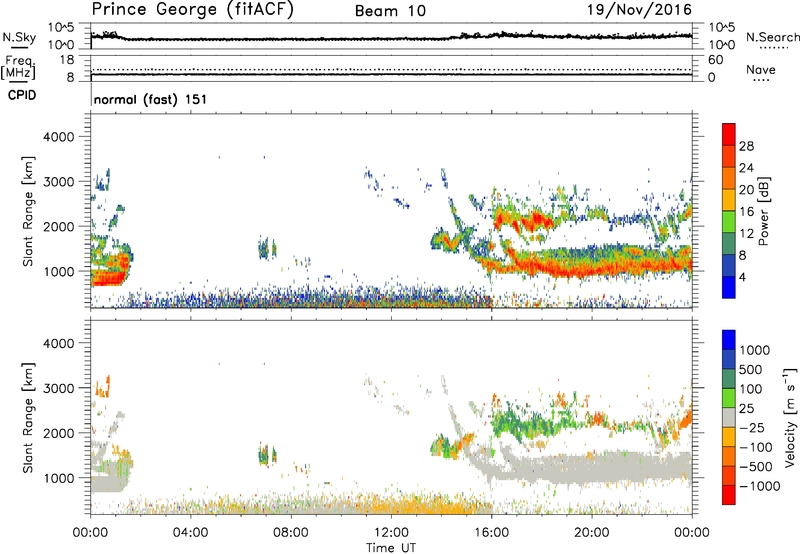This screenshot has width=800, height=554.
Task: Click the -100 tick label on Velocity bar
Action: pos(756,447)
